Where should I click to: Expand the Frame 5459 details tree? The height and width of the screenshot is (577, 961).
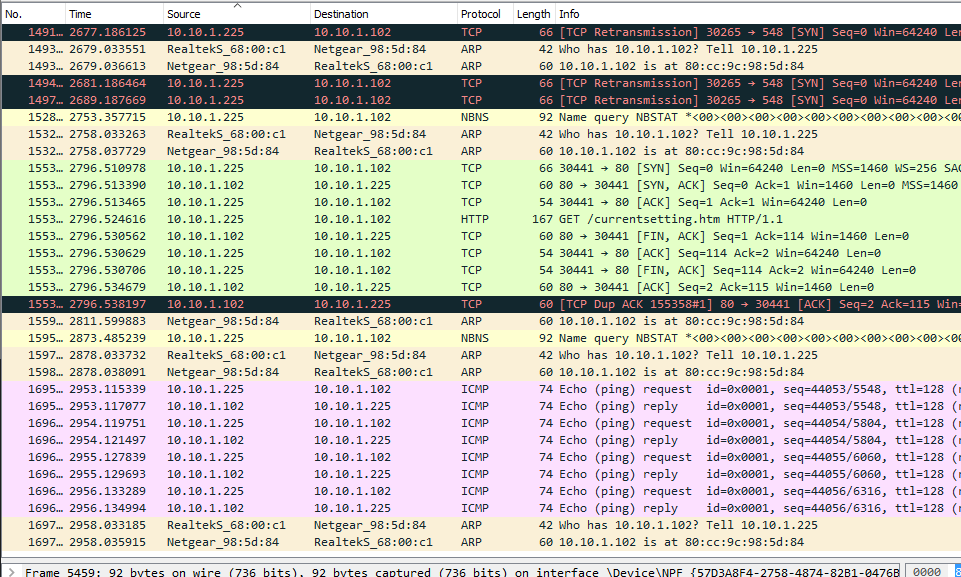tap(11, 571)
